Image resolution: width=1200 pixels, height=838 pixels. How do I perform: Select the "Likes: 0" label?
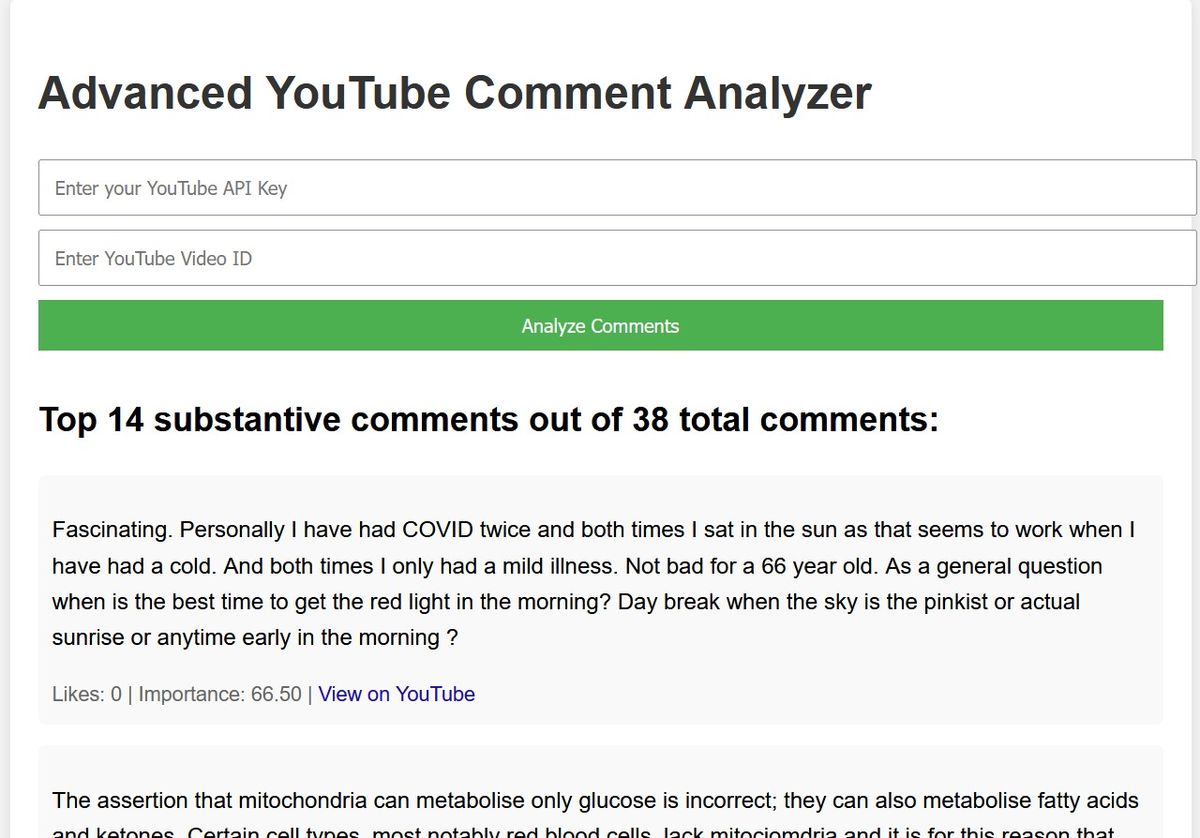coord(87,694)
